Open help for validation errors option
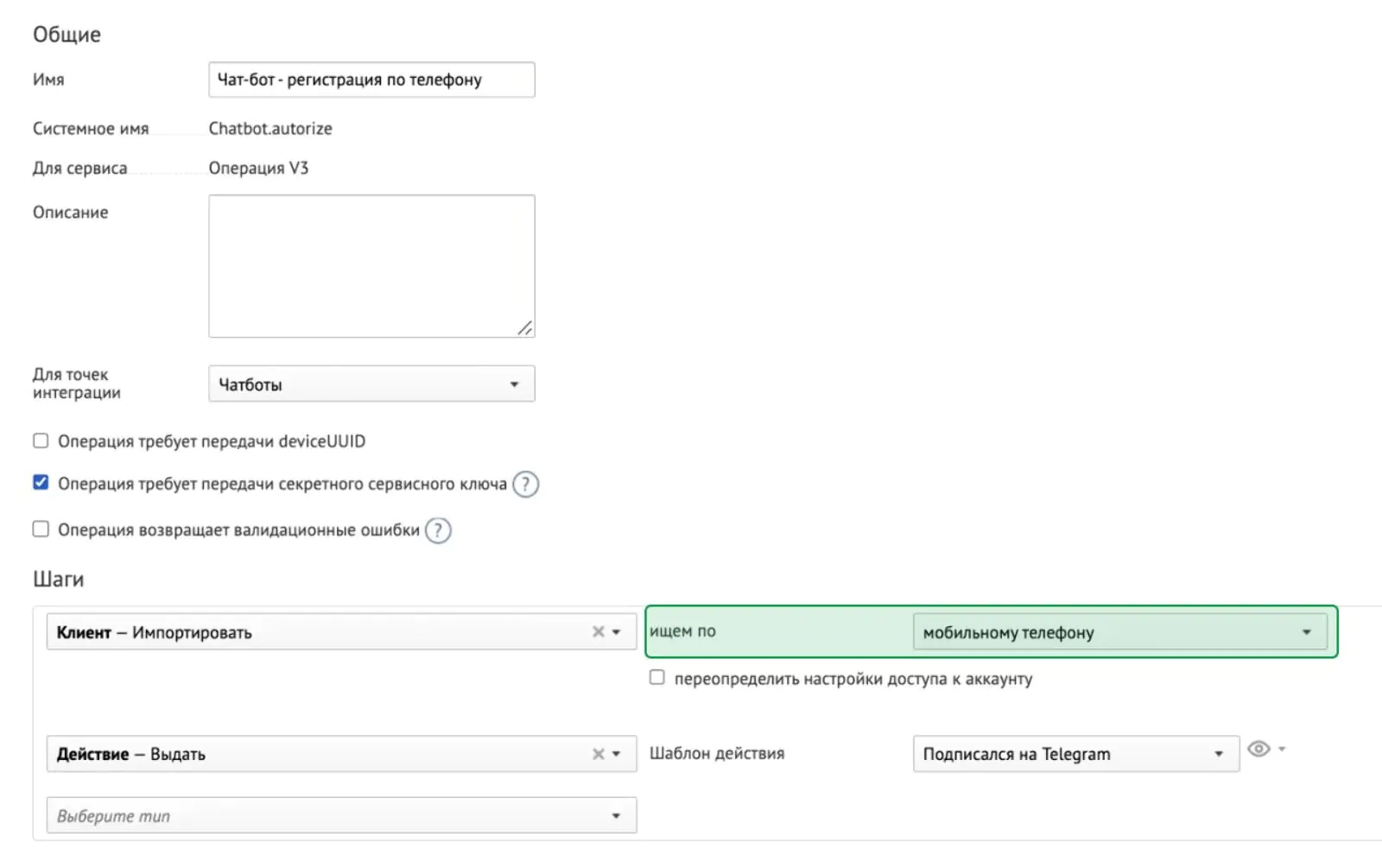1382x868 pixels. coord(438,530)
